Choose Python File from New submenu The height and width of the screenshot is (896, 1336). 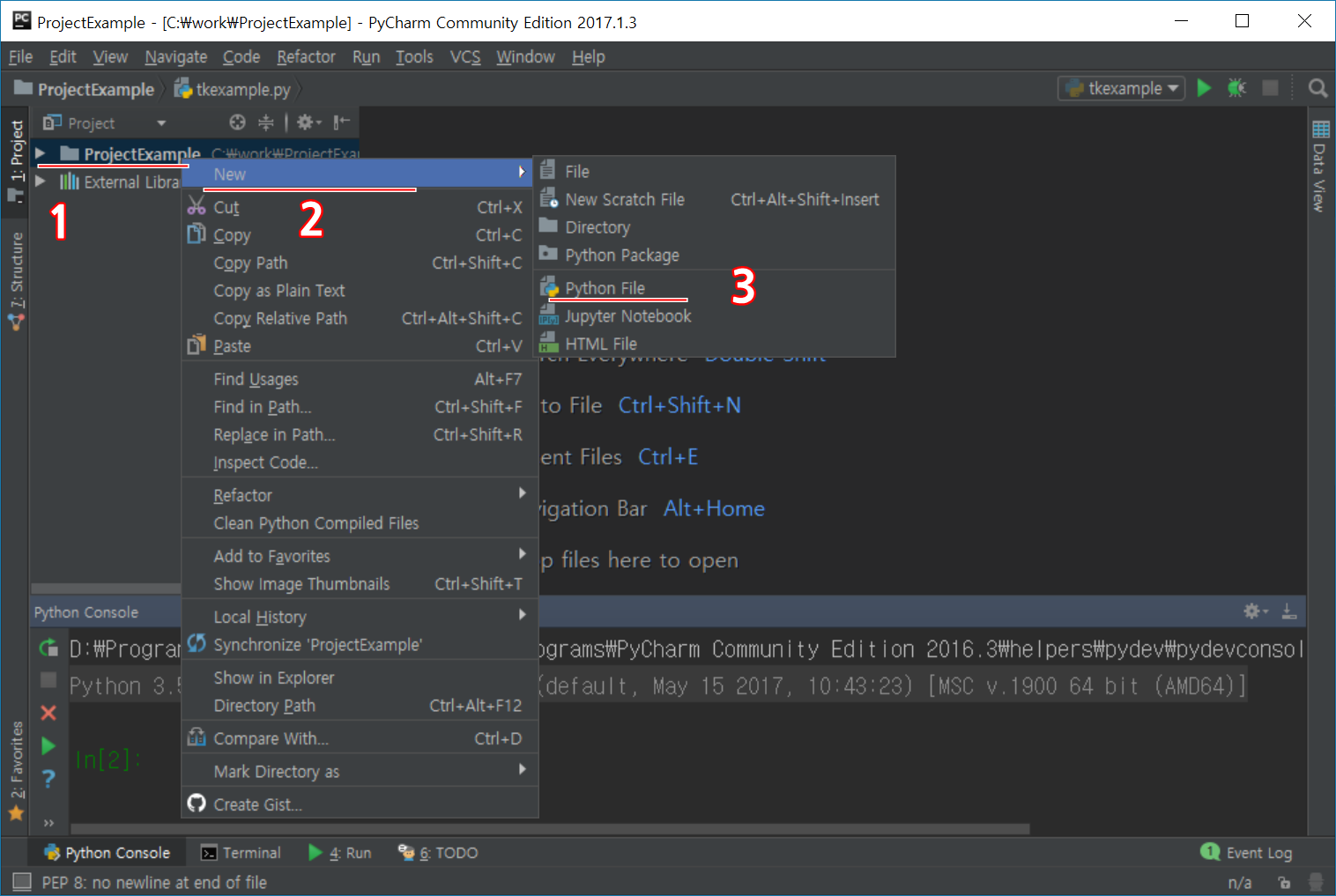[605, 288]
